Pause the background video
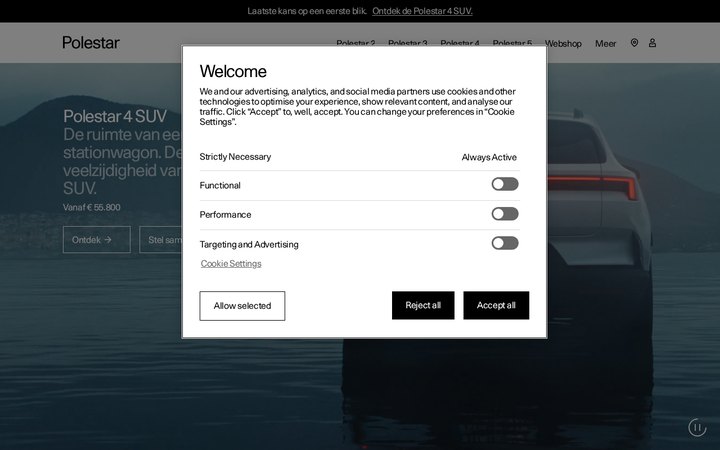Screen dimensions: 720x450 click(697, 428)
